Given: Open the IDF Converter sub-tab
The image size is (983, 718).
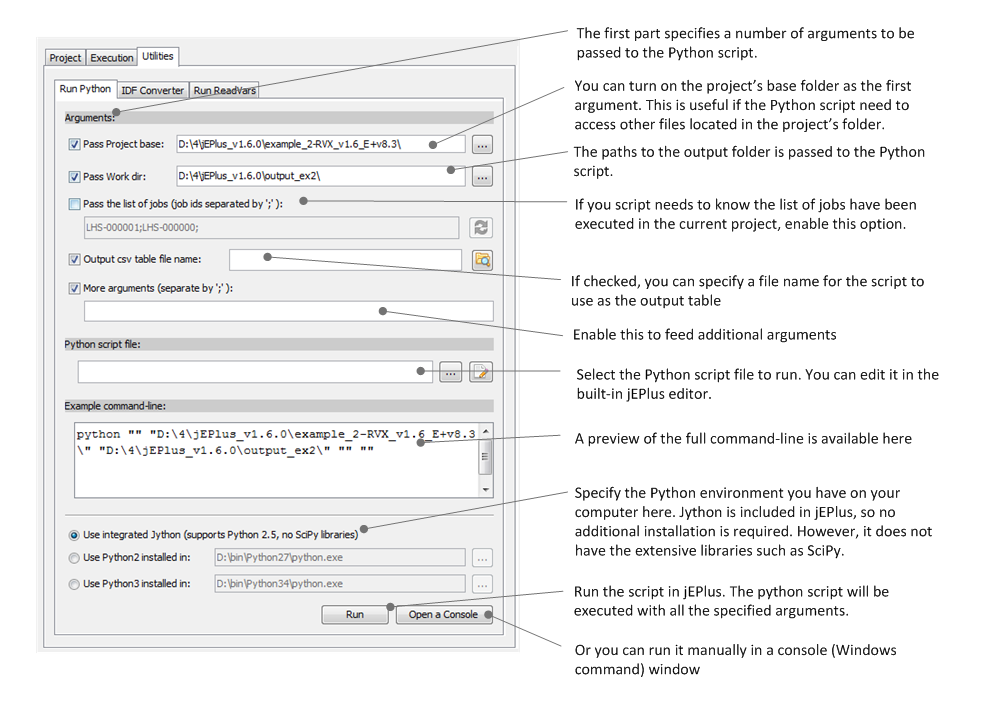Looking at the screenshot, I should 152,90.
